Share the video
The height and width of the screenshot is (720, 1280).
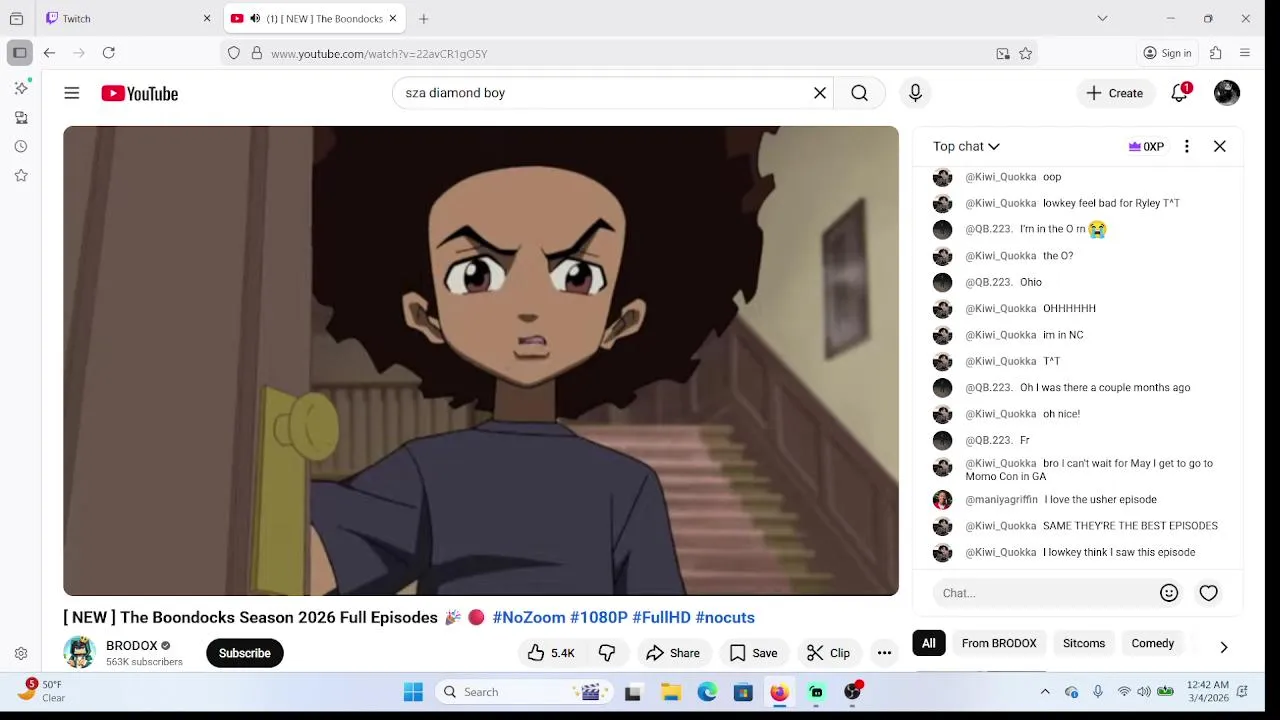point(673,653)
